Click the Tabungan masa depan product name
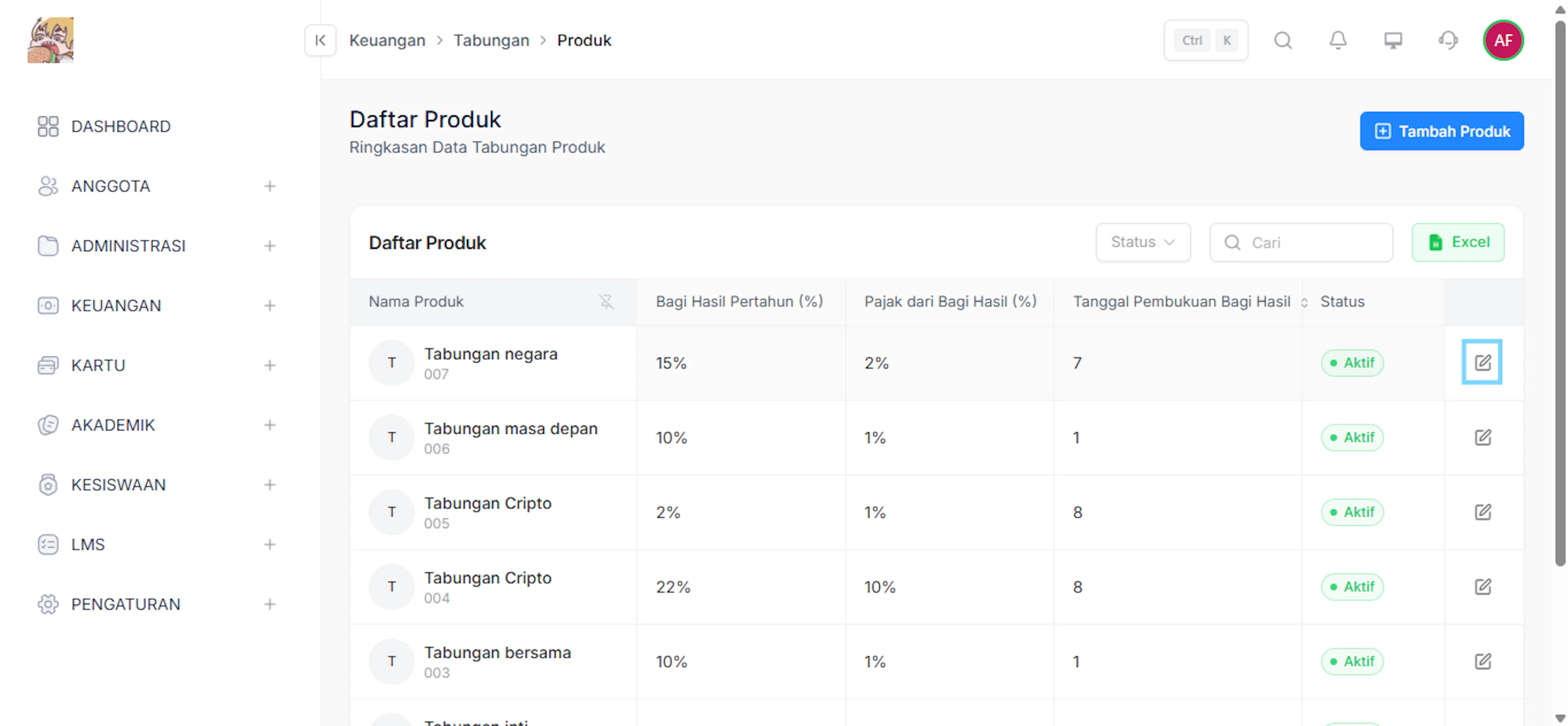The height and width of the screenshot is (726, 1568). point(511,429)
